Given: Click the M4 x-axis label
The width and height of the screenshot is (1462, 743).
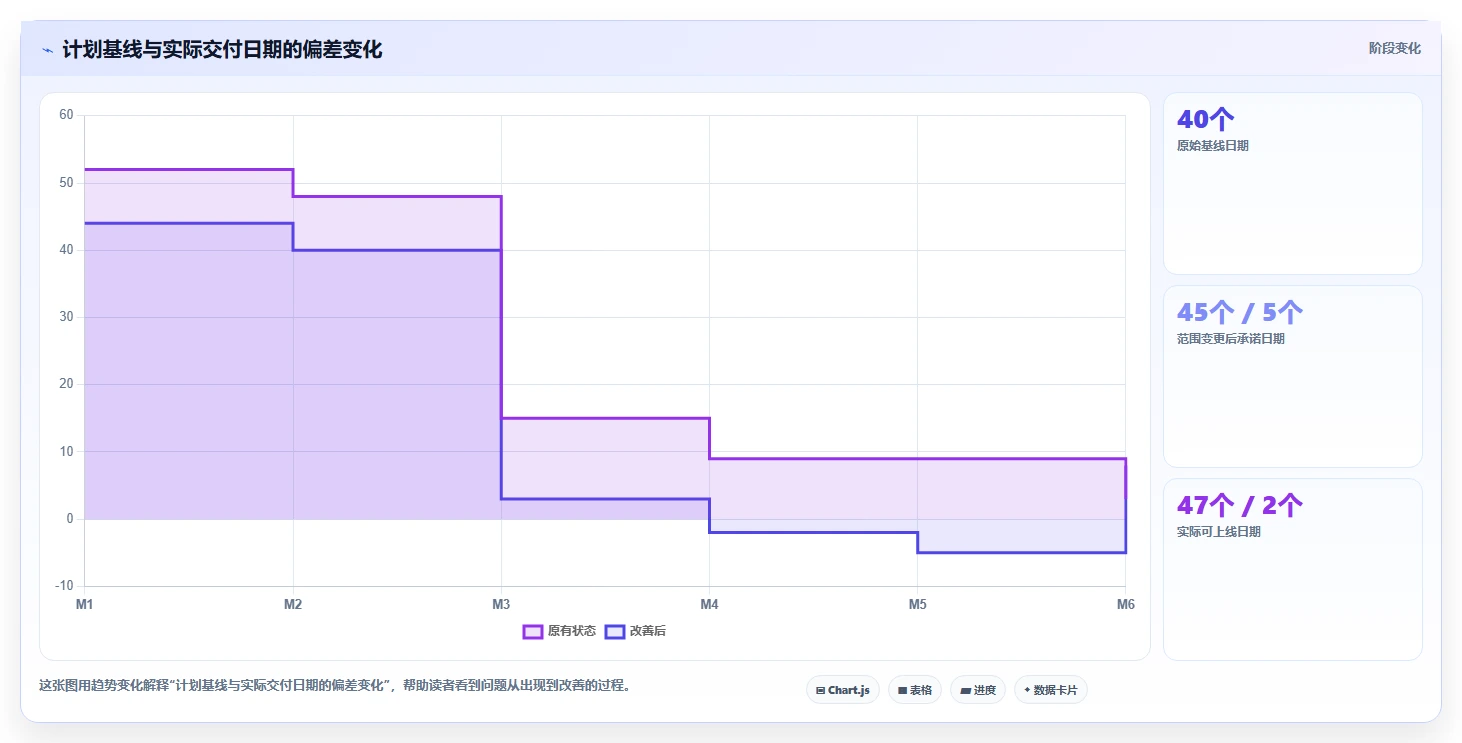Looking at the screenshot, I should pos(709,604).
